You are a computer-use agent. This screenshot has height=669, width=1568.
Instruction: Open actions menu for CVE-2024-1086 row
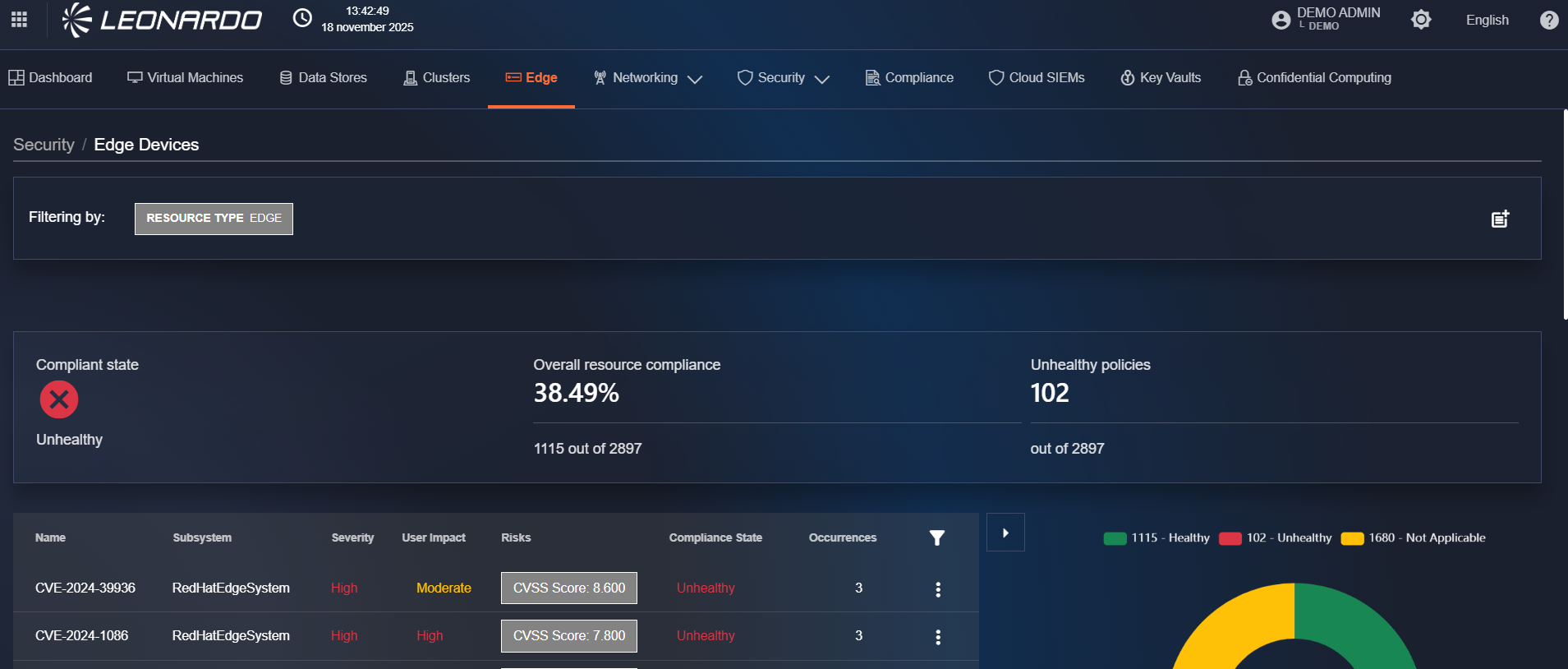tap(938, 637)
